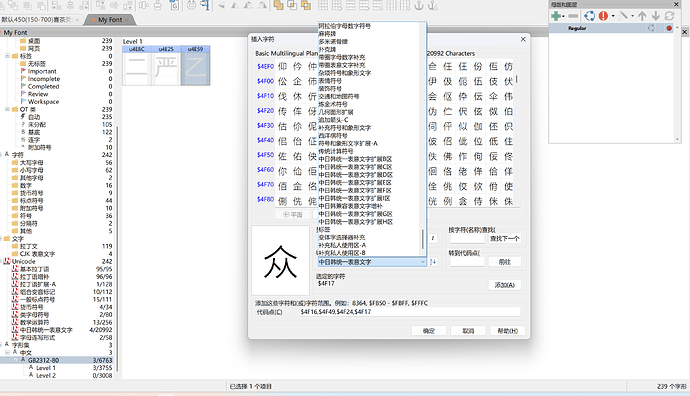Viewport: 690px width, 396px height.
Task: Select the Completed tag in the tree
Action: 43,86
